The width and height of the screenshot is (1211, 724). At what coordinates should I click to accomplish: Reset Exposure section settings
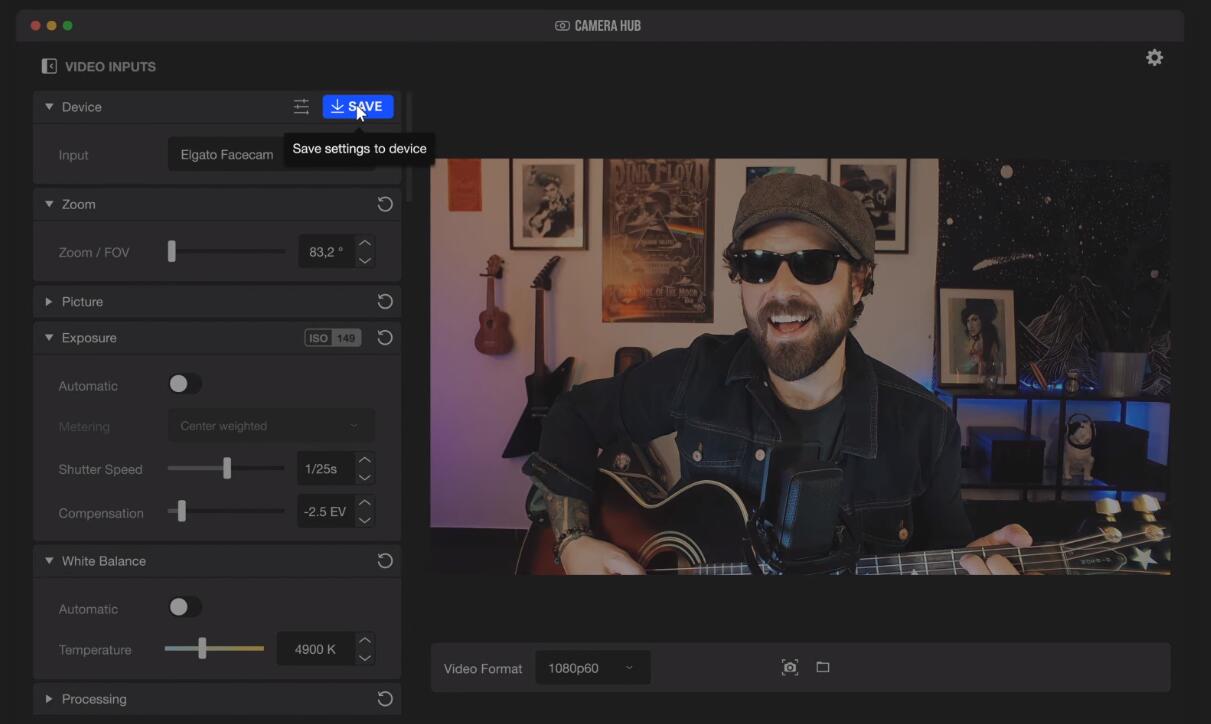pyautogui.click(x=384, y=338)
